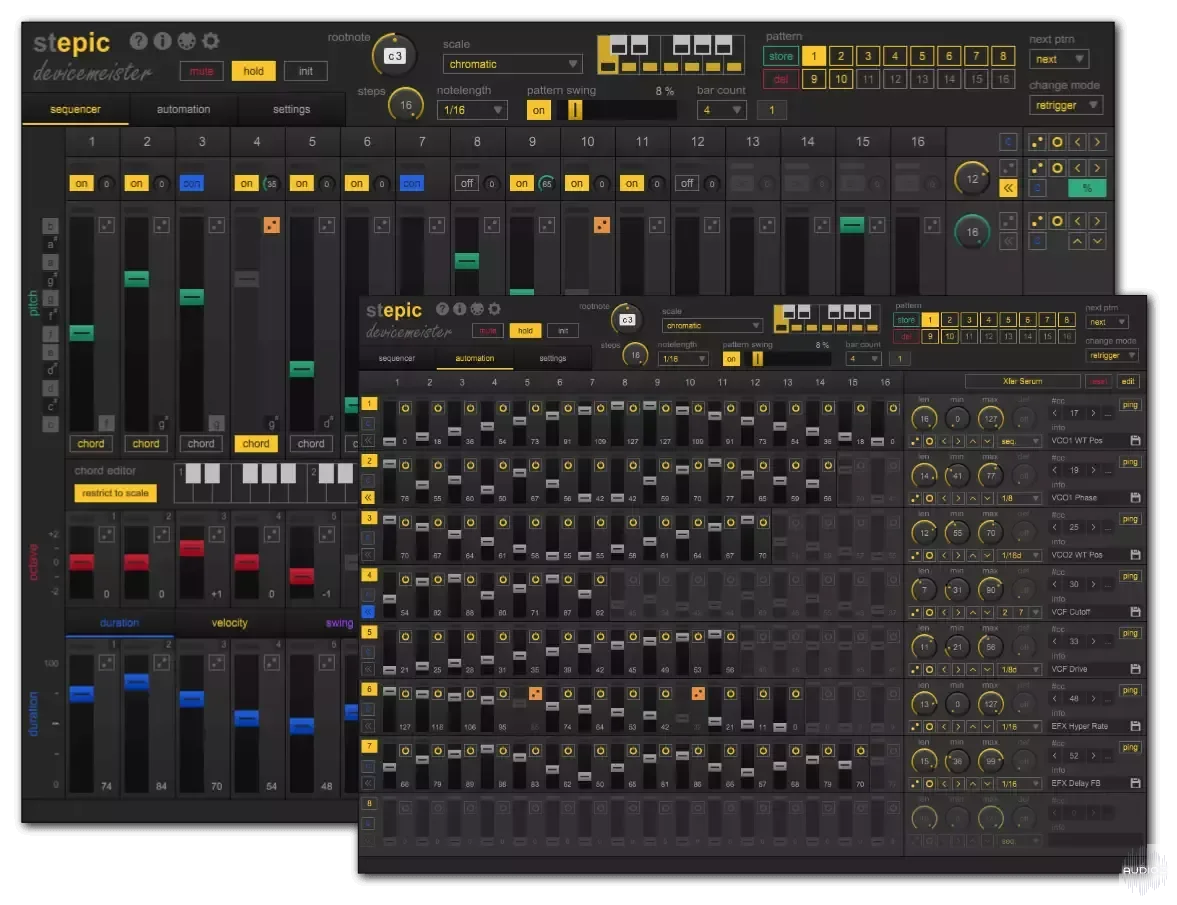Screen dimensions: 1177x905
Task: Click the red del pattern button in sequencer window
Action: click(x=781, y=80)
